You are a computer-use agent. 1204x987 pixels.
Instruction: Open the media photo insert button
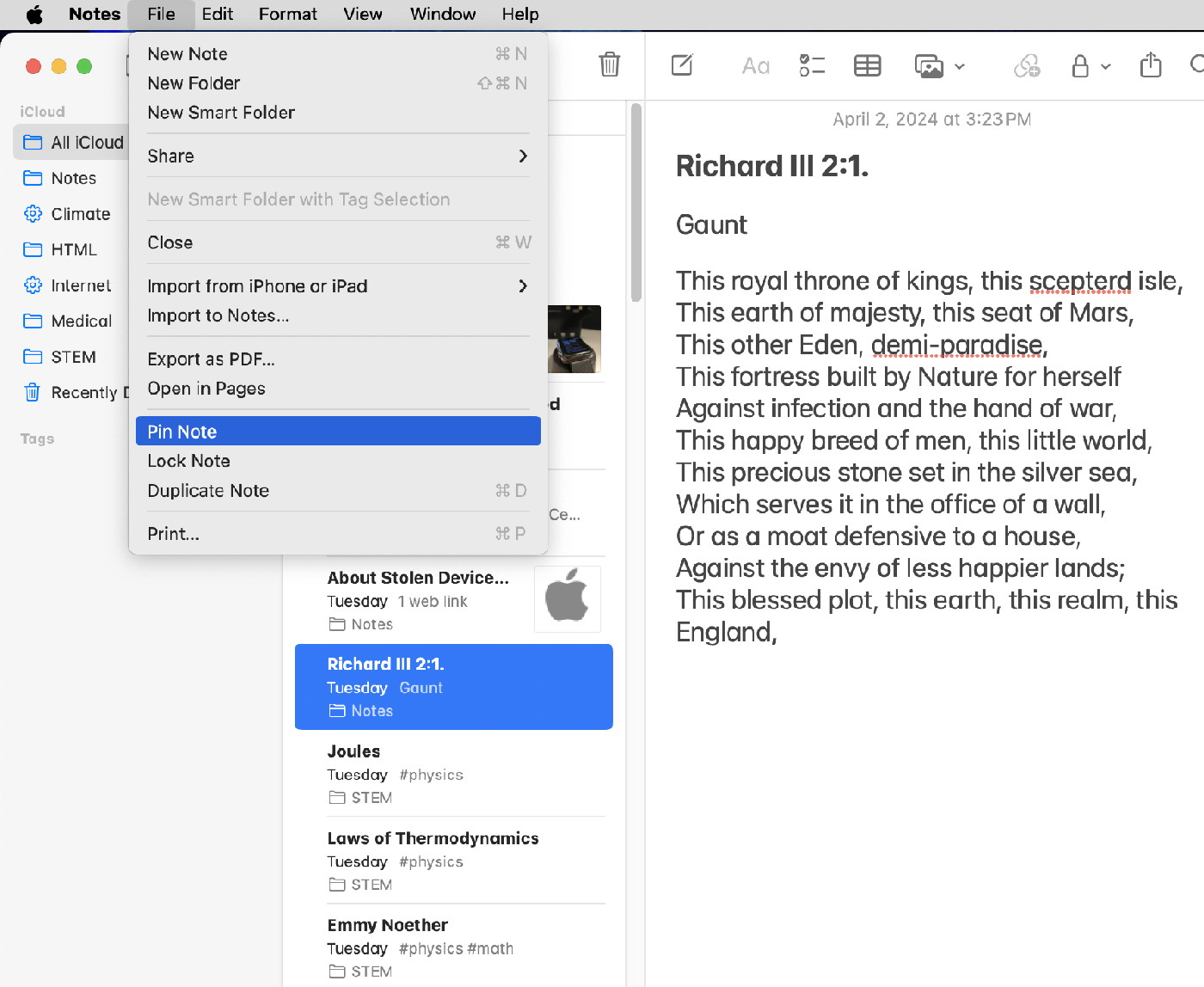pyautogui.click(x=929, y=66)
